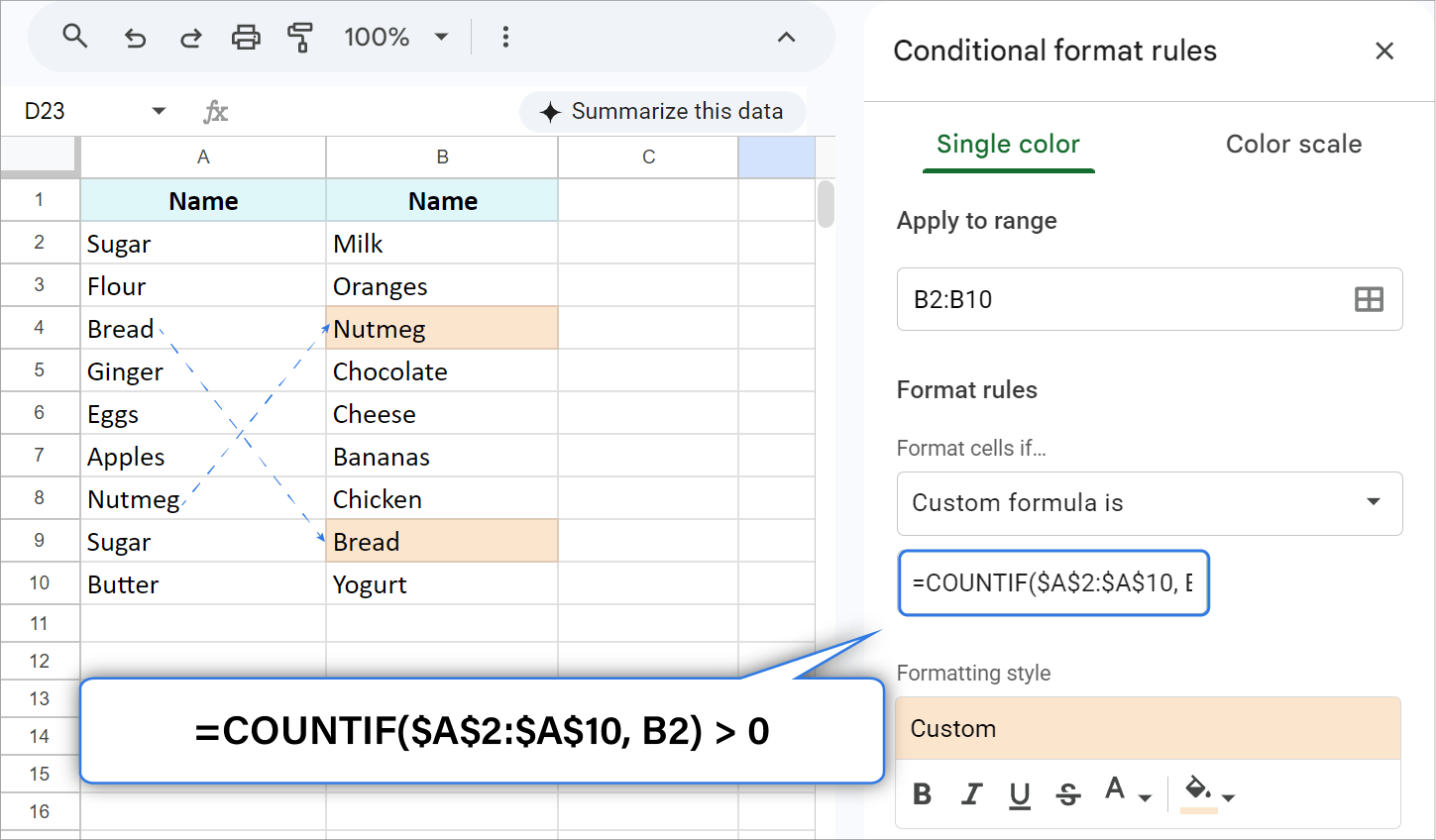This screenshot has height=840, width=1436.
Task: Click cell 'Oranges'
Action: [x=442, y=285]
